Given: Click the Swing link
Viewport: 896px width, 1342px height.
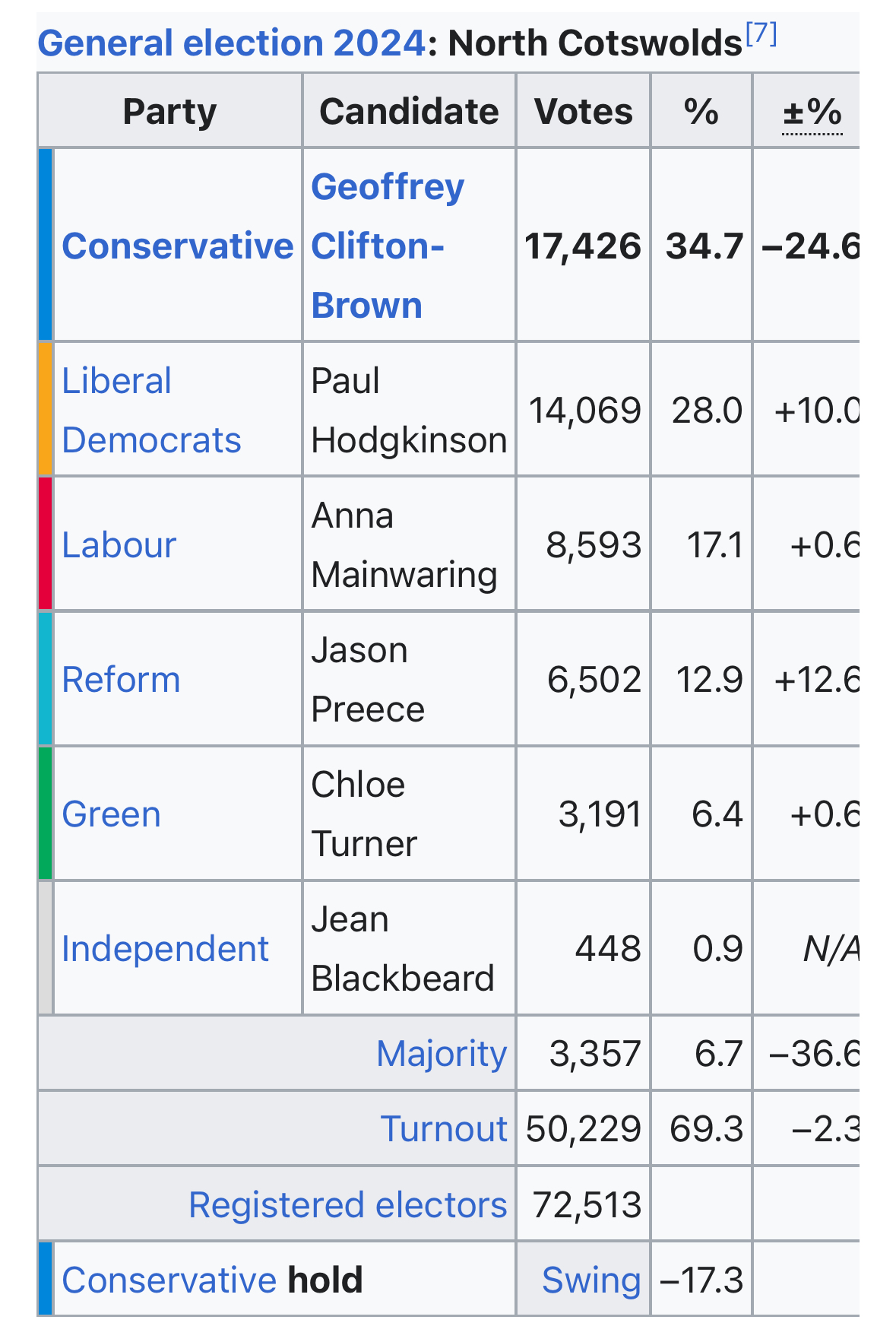Looking at the screenshot, I should 591,1280.
